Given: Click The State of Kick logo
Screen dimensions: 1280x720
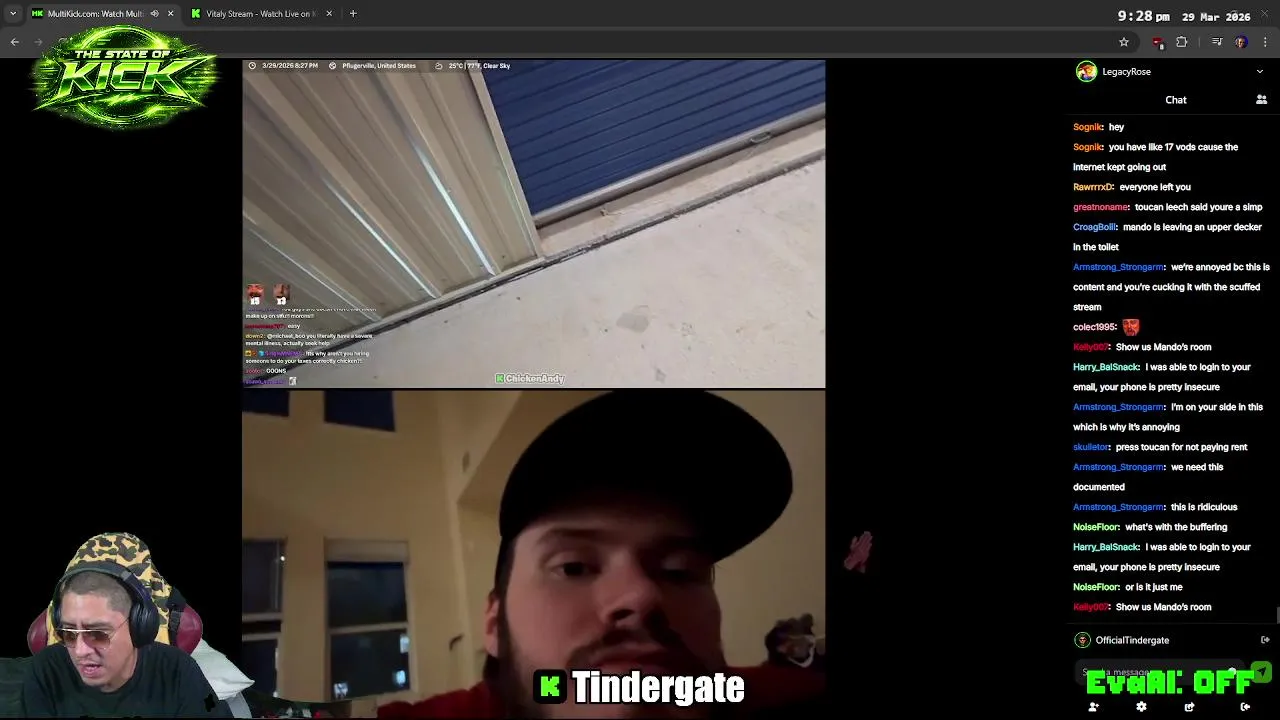Looking at the screenshot, I should point(124,77).
